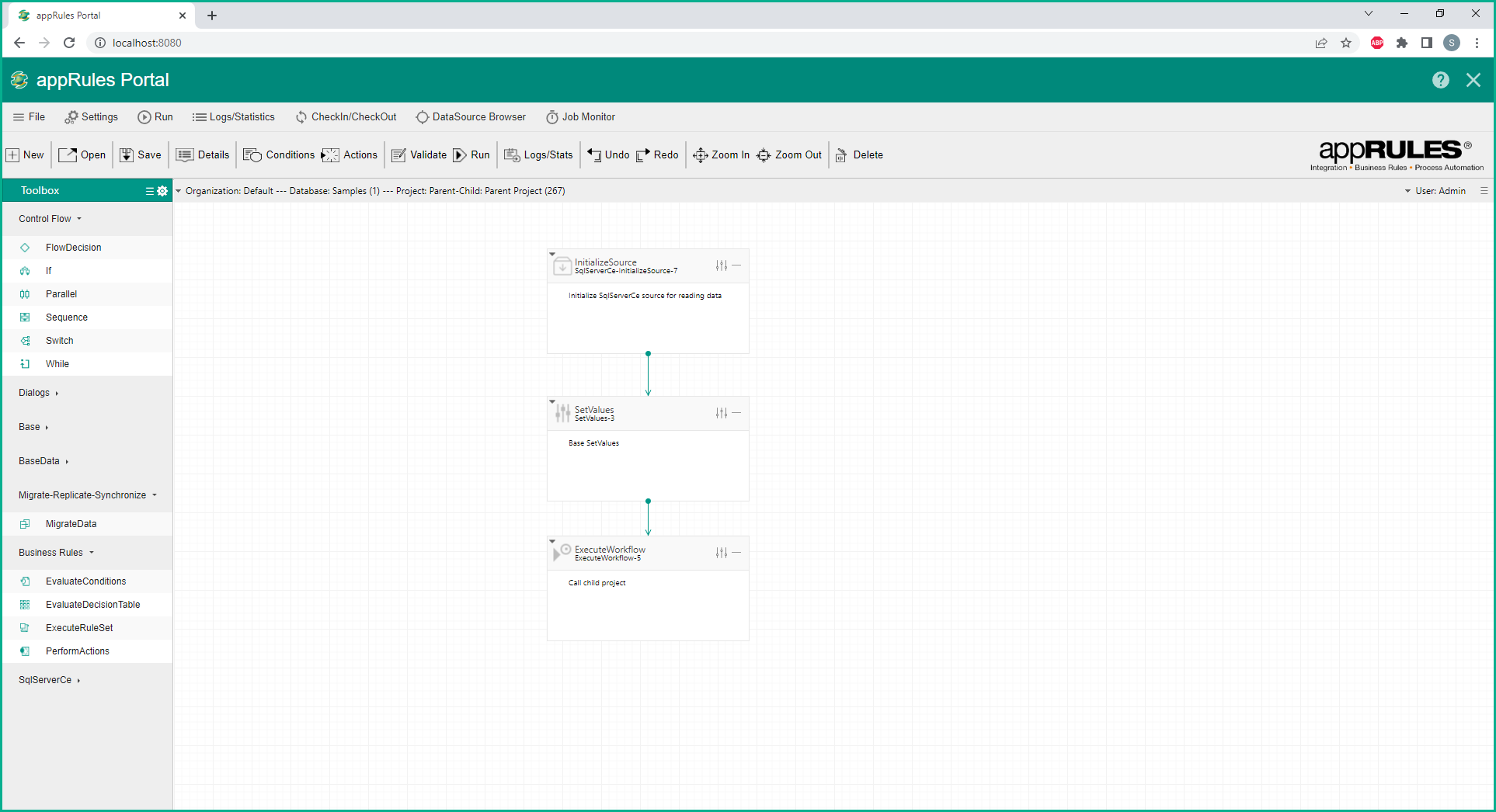Open the File menu
The width and height of the screenshot is (1496, 812).
[x=29, y=117]
